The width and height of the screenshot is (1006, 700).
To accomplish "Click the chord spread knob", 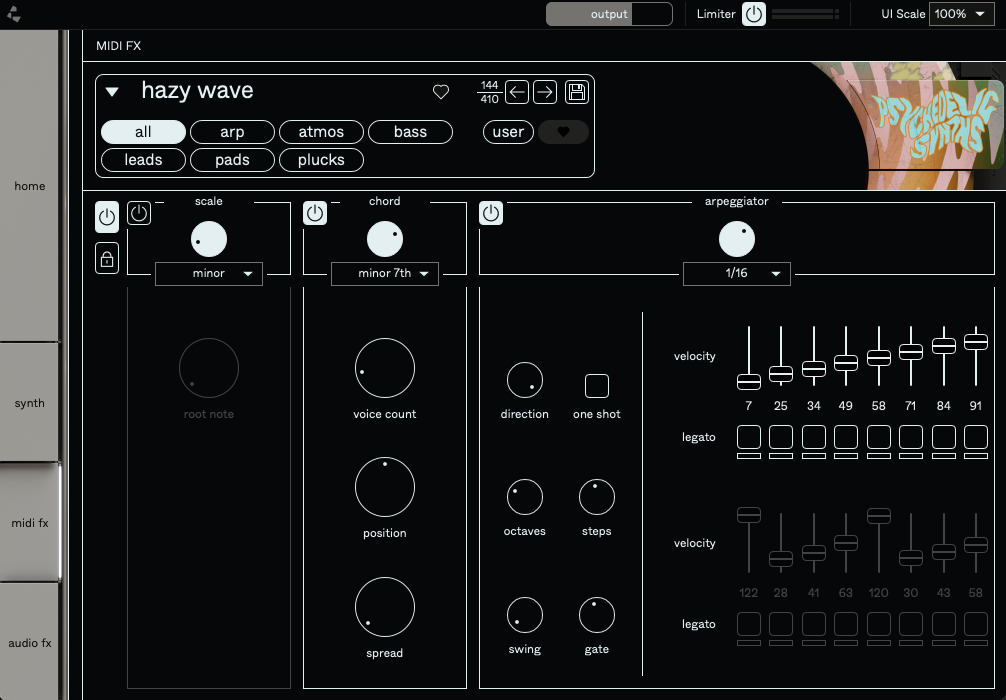I will click(x=385, y=607).
